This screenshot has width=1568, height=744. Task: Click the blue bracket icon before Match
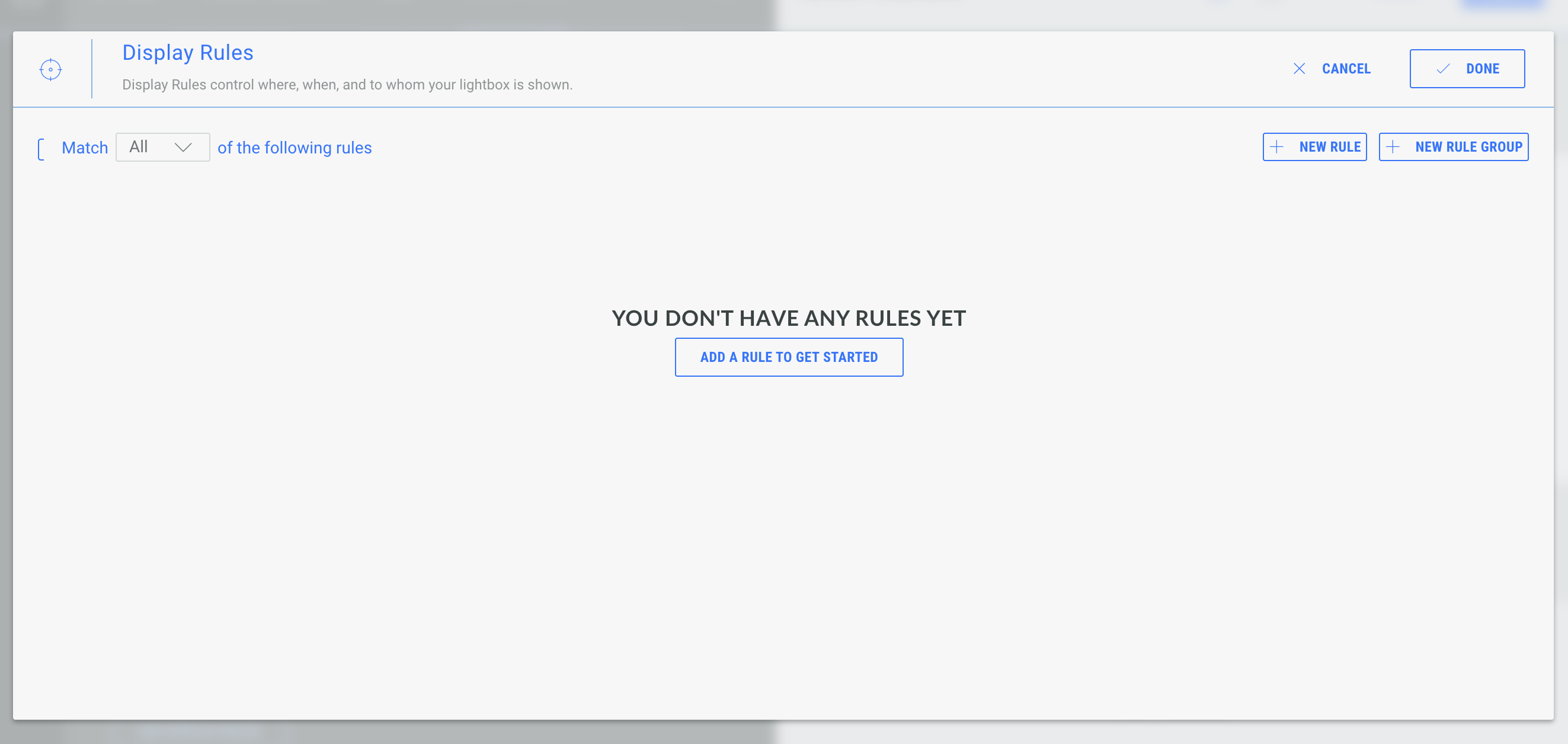click(x=41, y=149)
